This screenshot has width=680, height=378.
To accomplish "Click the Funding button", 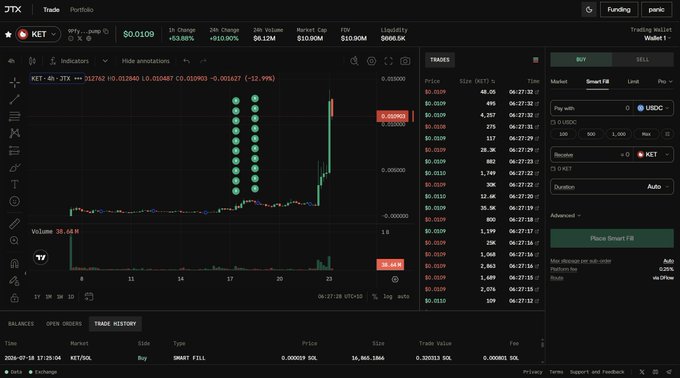I will click(619, 10).
